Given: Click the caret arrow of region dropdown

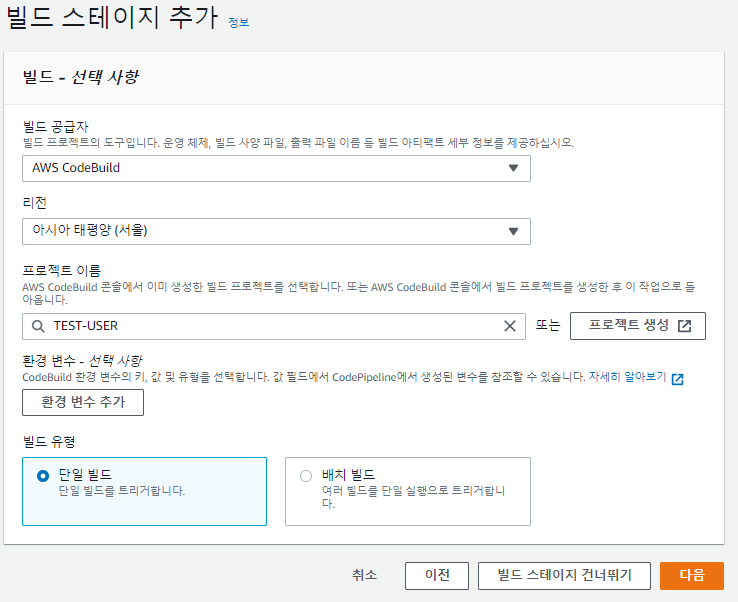Looking at the screenshot, I should (513, 231).
